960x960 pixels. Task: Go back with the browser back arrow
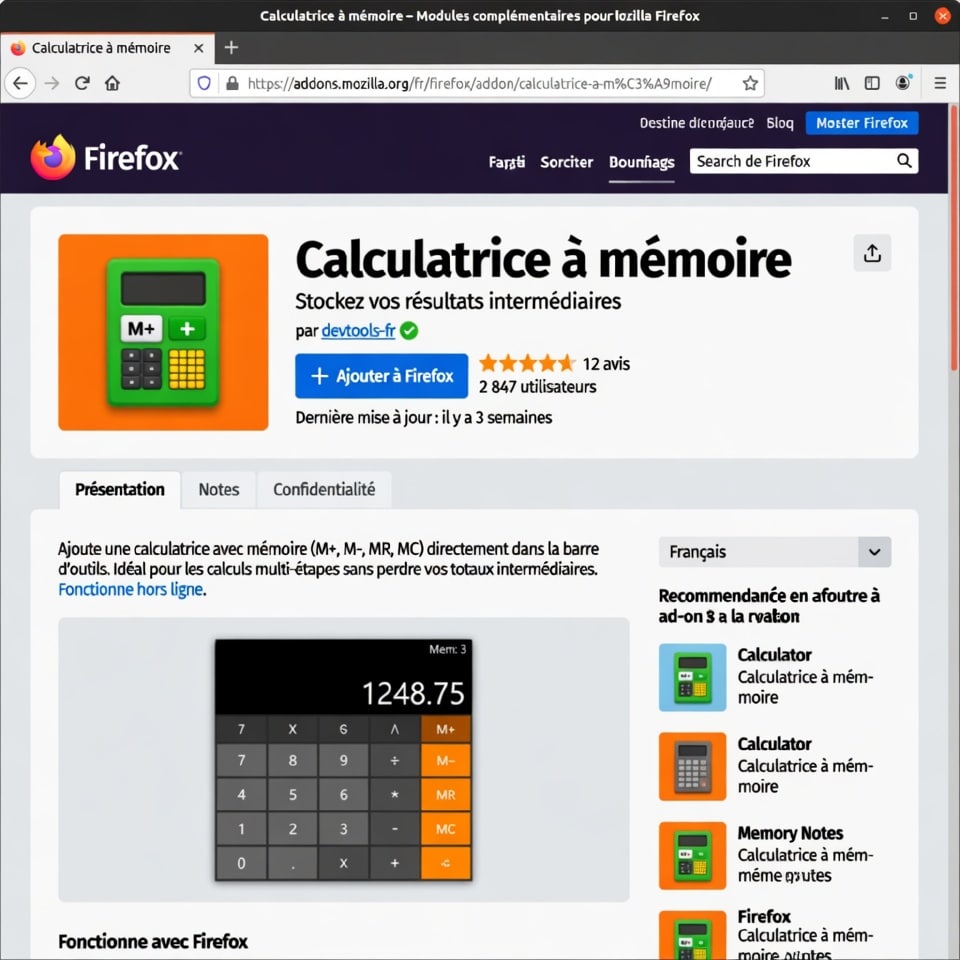point(20,83)
